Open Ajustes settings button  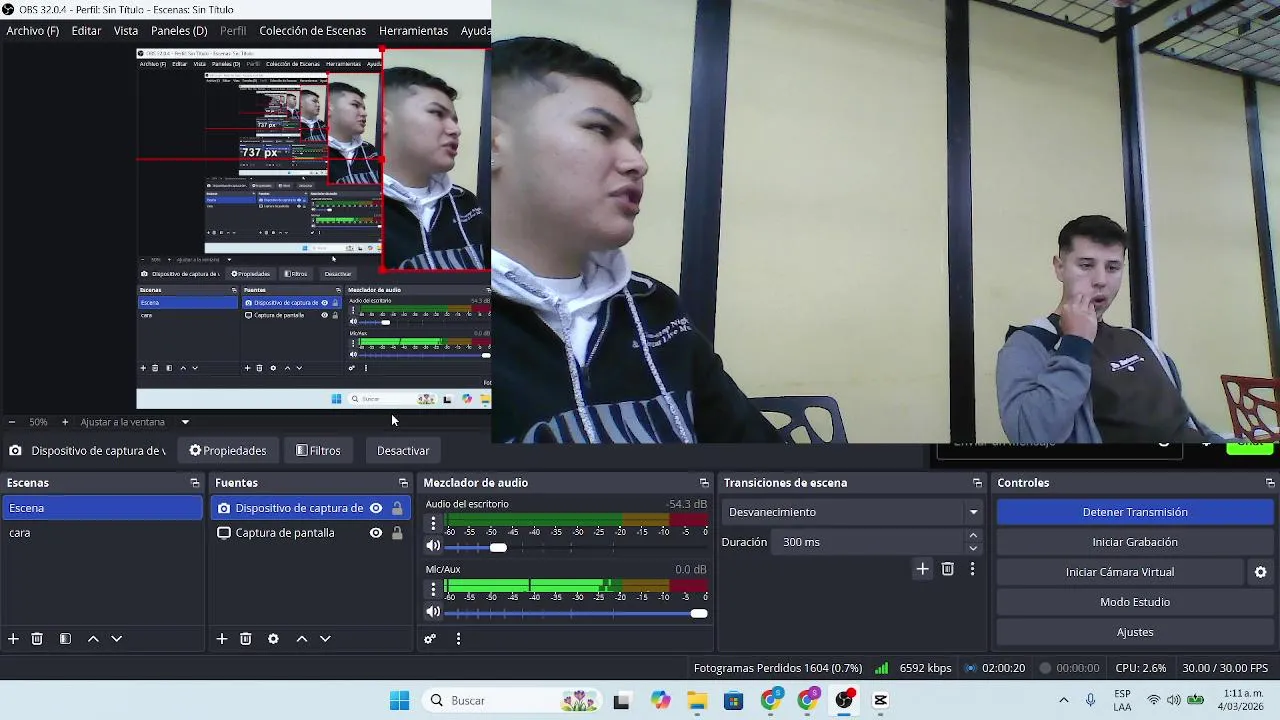1135,632
